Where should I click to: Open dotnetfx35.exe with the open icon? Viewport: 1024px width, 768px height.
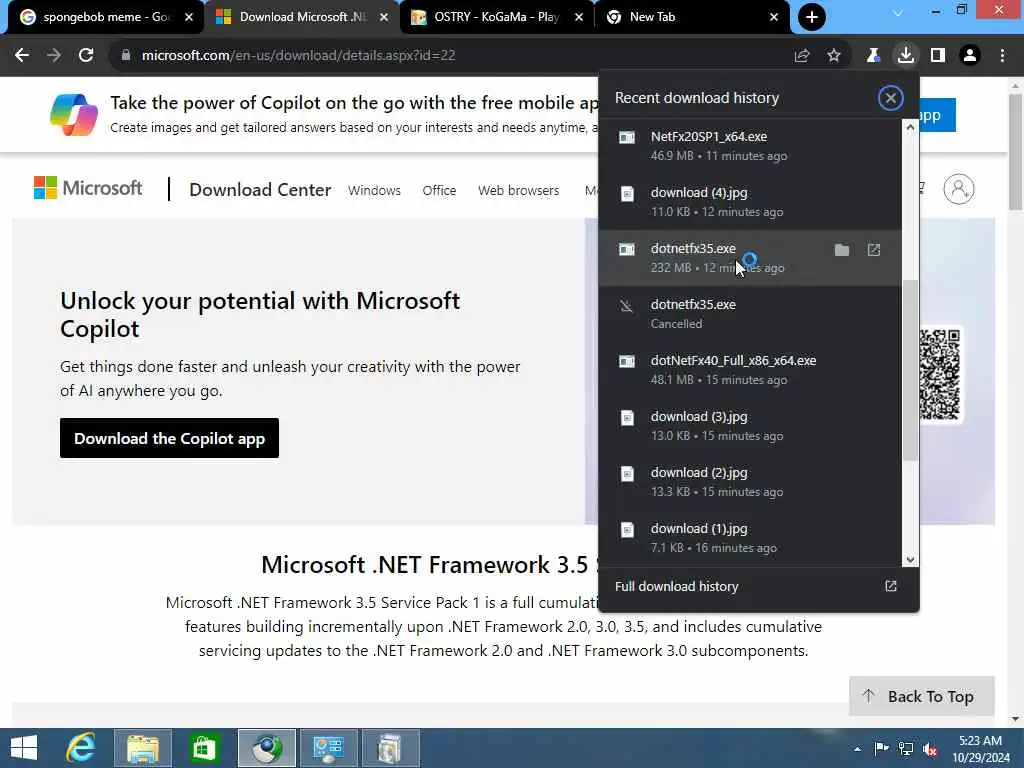pyautogui.click(x=874, y=250)
